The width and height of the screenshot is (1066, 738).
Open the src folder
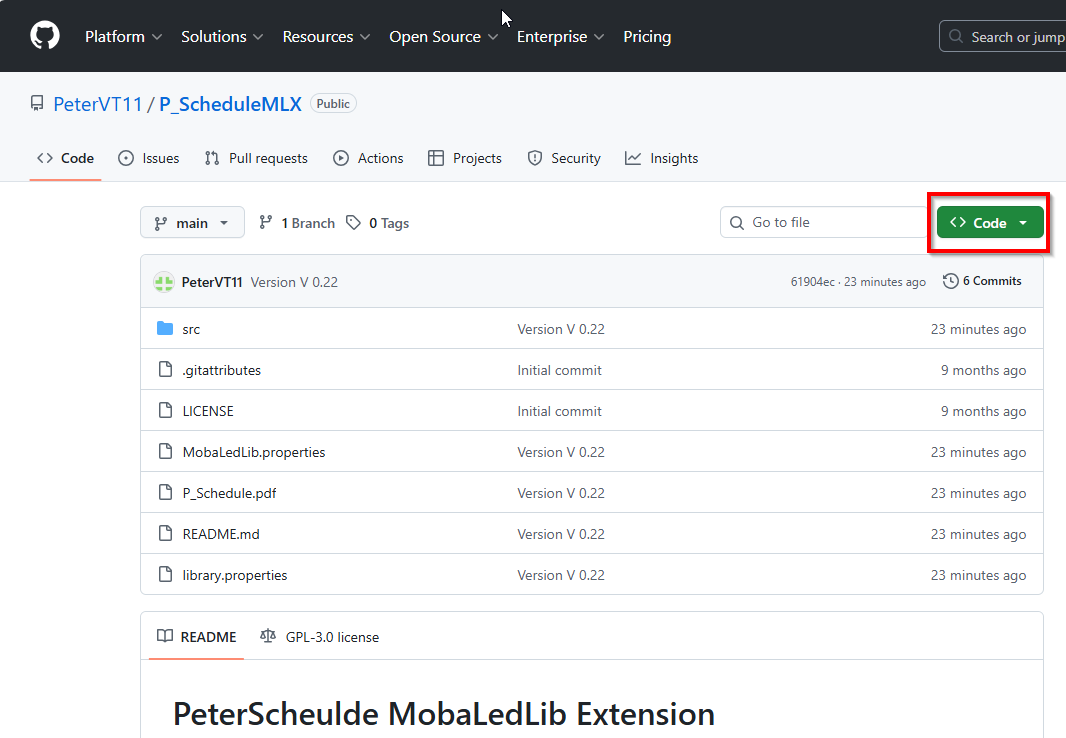(x=191, y=329)
